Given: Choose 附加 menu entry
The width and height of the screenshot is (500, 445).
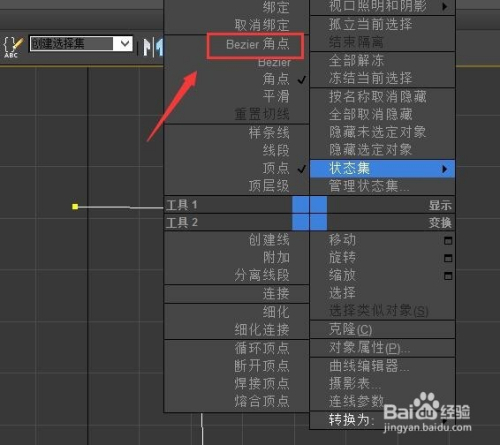Looking at the screenshot, I should click(x=276, y=258).
